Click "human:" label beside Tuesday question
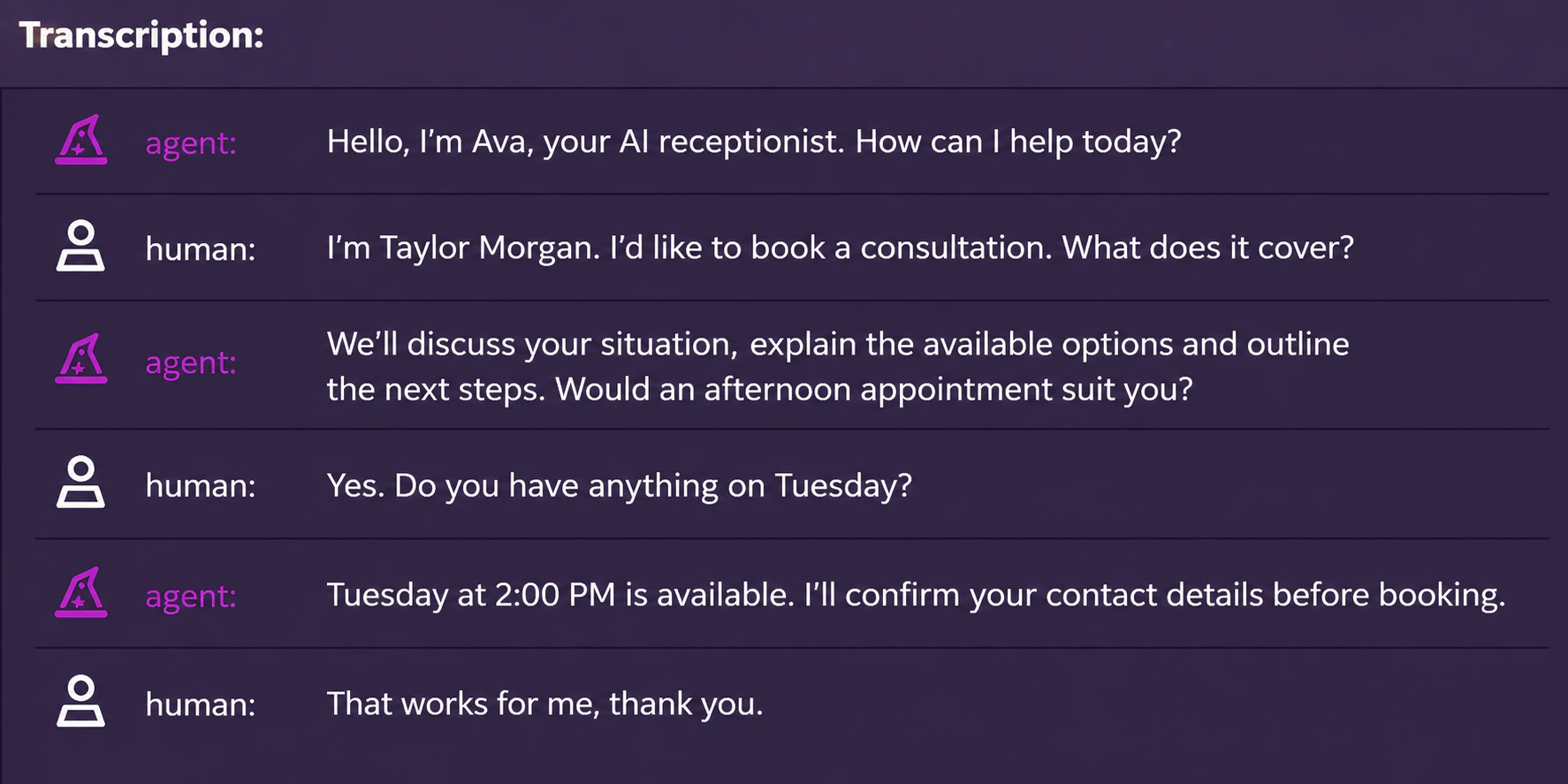Image resolution: width=1568 pixels, height=784 pixels. 201,486
